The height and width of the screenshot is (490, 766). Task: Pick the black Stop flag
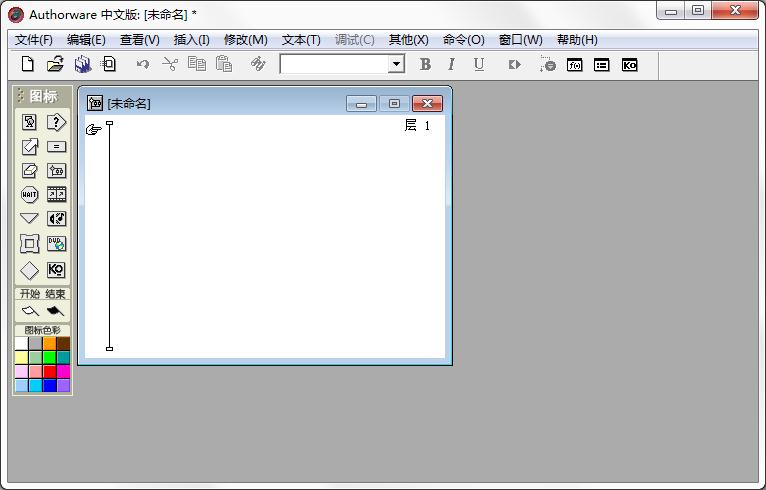(x=55, y=311)
